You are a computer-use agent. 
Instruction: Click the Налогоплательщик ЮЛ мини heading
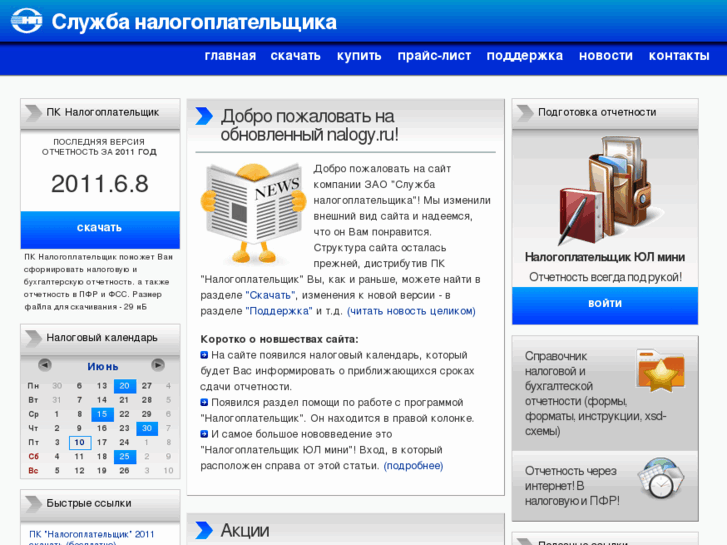(x=605, y=257)
